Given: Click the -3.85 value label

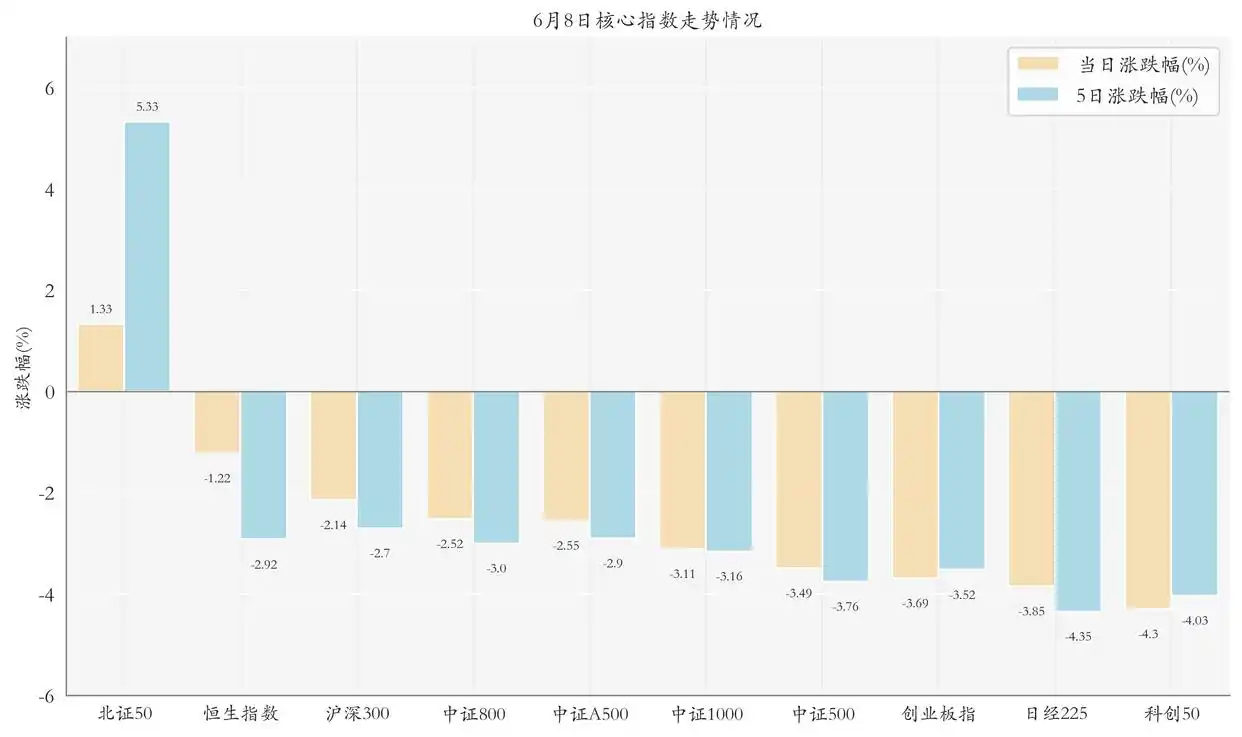Looking at the screenshot, I should click(x=1031, y=611).
